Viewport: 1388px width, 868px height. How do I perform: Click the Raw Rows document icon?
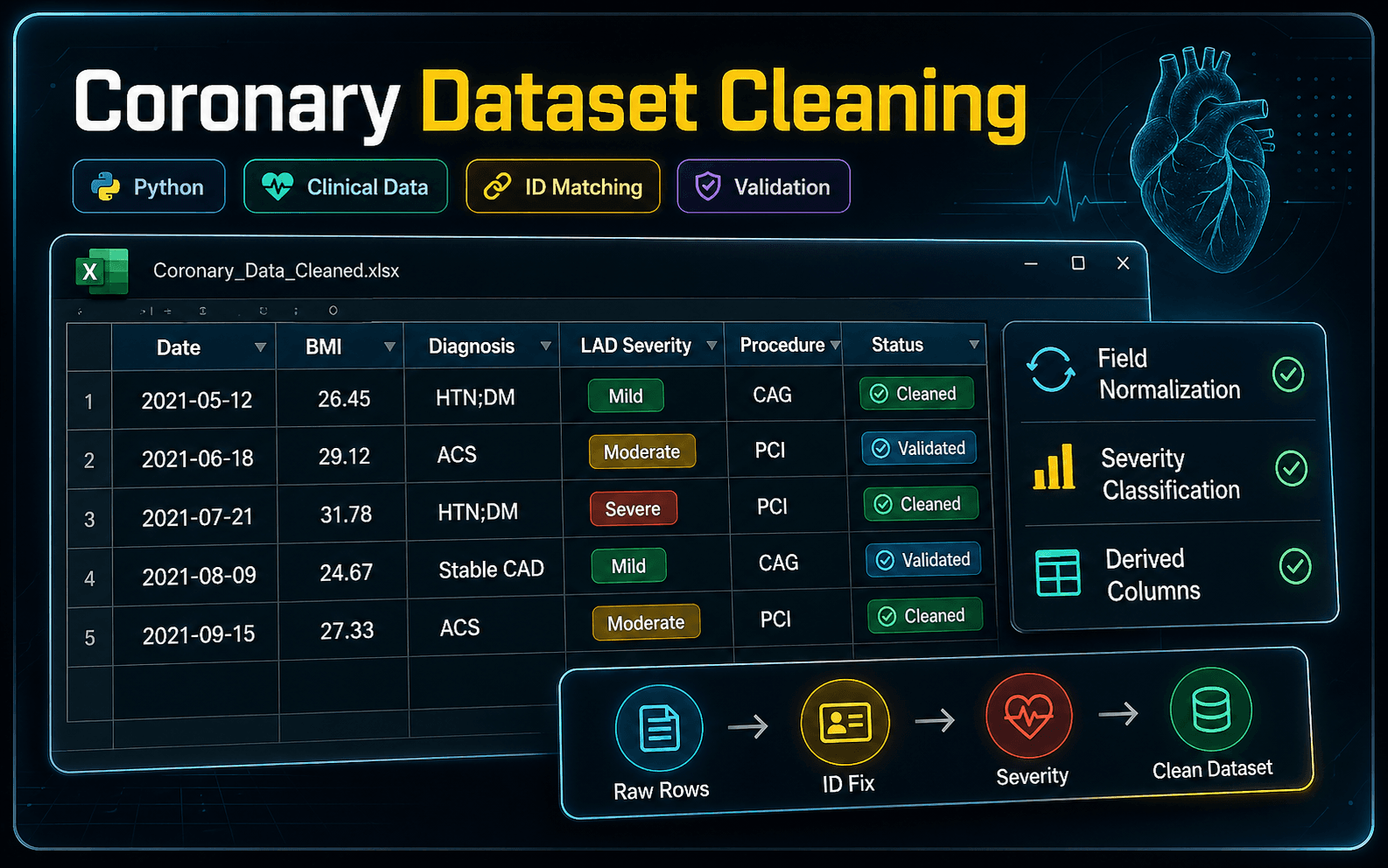click(x=659, y=728)
